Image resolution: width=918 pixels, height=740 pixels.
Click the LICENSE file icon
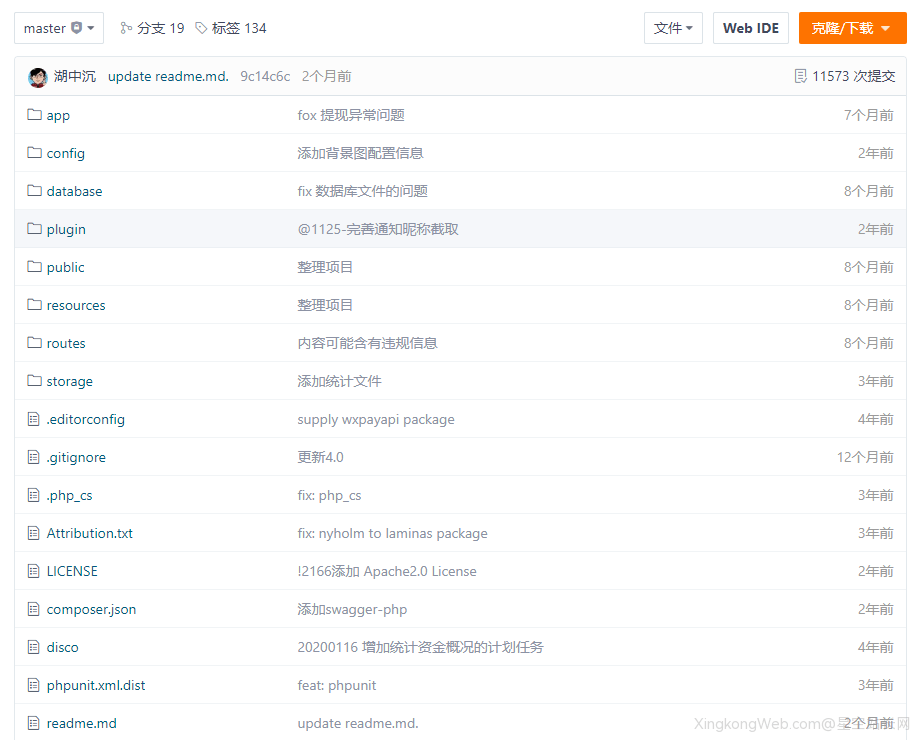[x=34, y=571]
